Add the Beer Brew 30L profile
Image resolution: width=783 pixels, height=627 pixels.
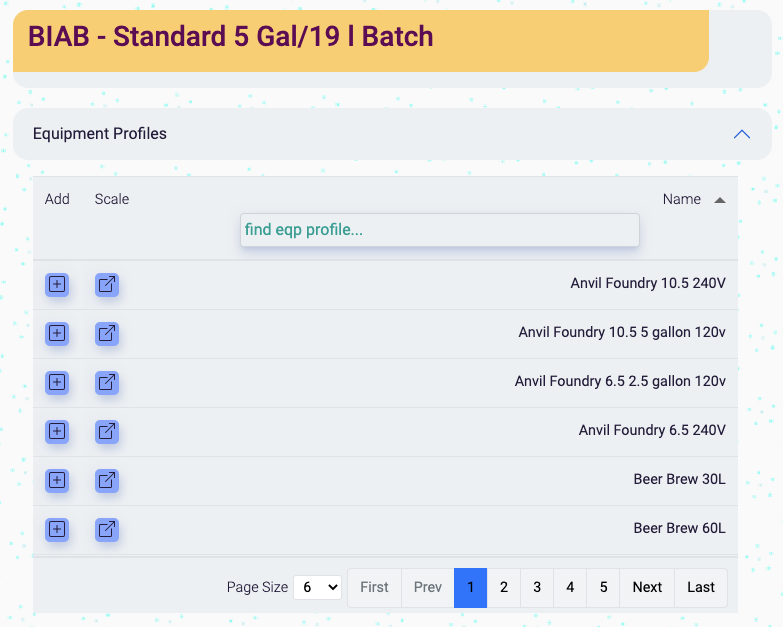57,480
